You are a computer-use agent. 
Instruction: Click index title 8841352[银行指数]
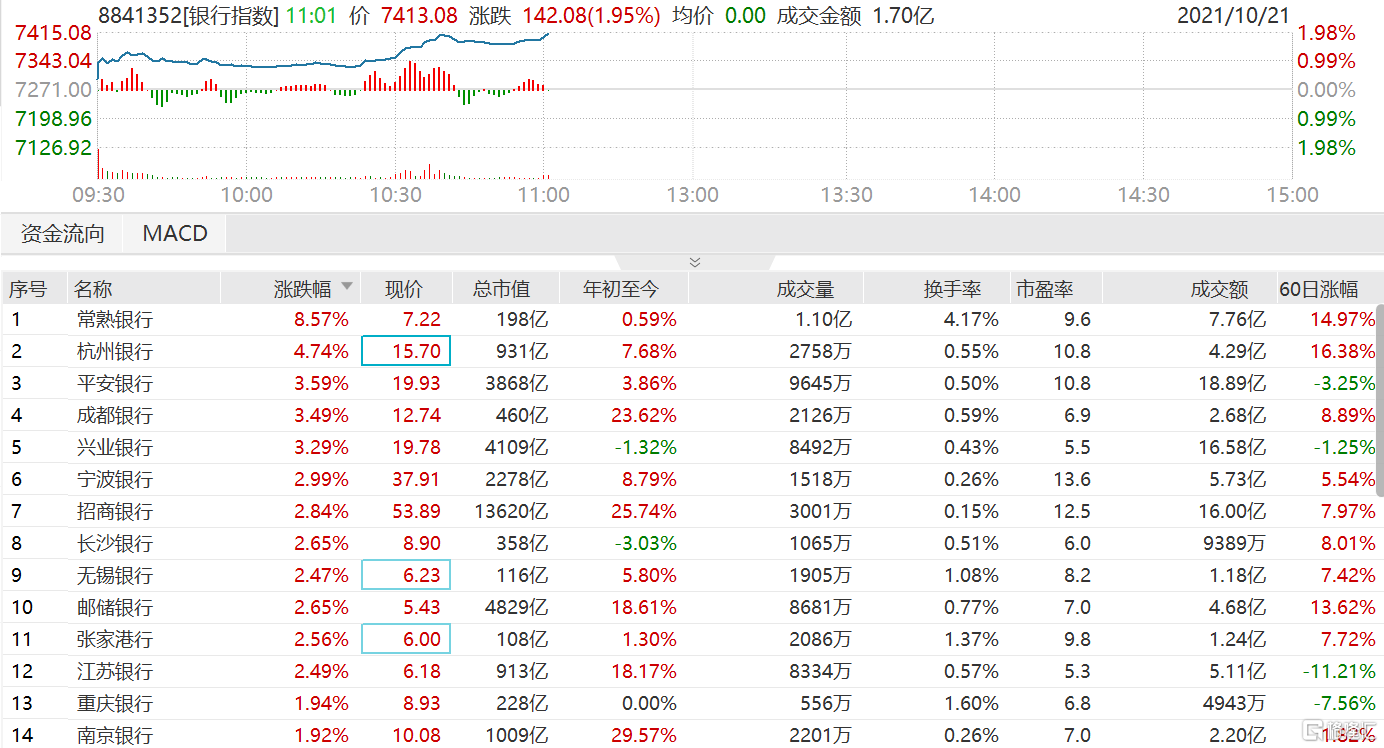pos(189,15)
